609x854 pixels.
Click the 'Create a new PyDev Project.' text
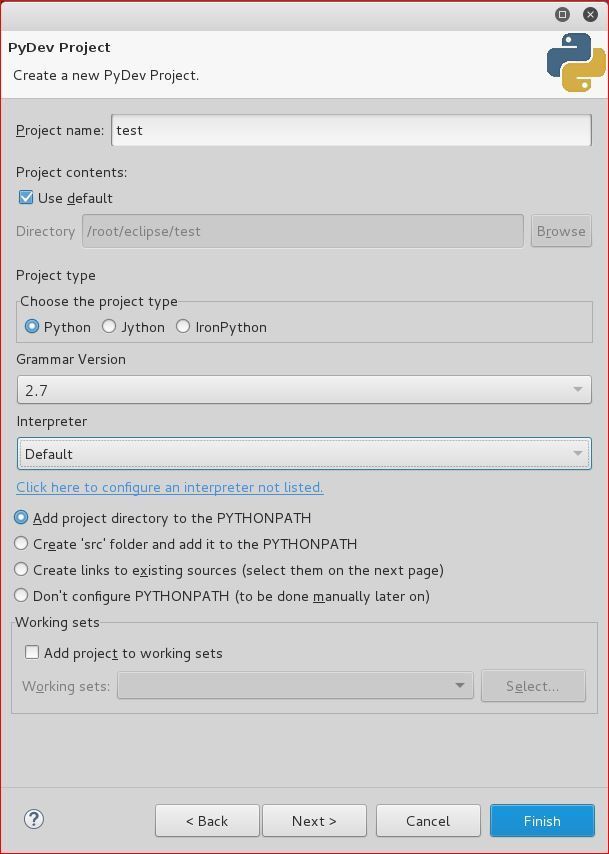pyautogui.click(x=106, y=75)
